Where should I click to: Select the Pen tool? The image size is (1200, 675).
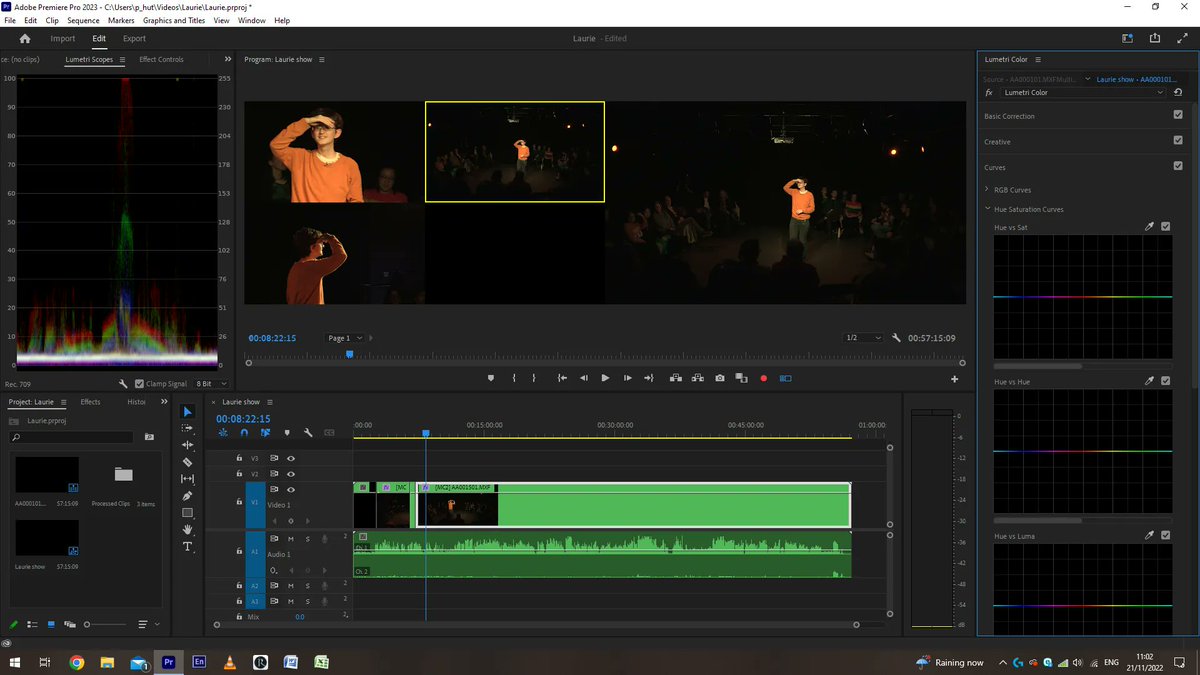(187, 496)
